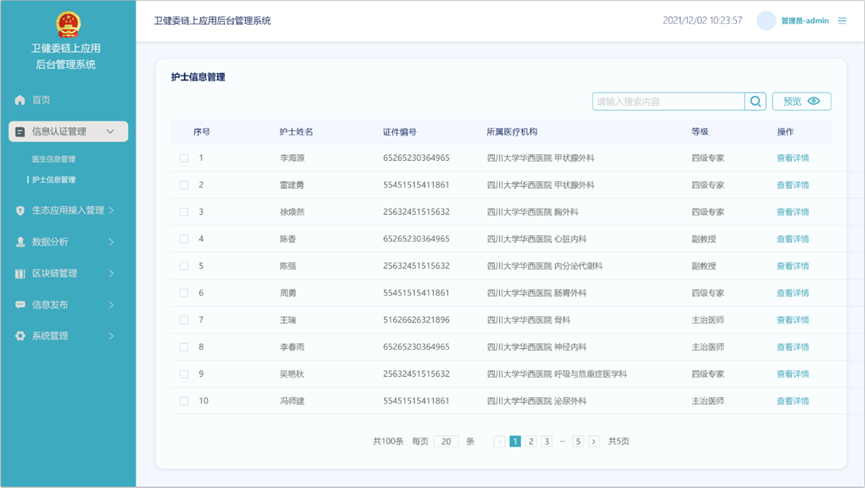The height and width of the screenshot is (488, 865).
Task: View details for 徐焕然
Action: pos(793,212)
